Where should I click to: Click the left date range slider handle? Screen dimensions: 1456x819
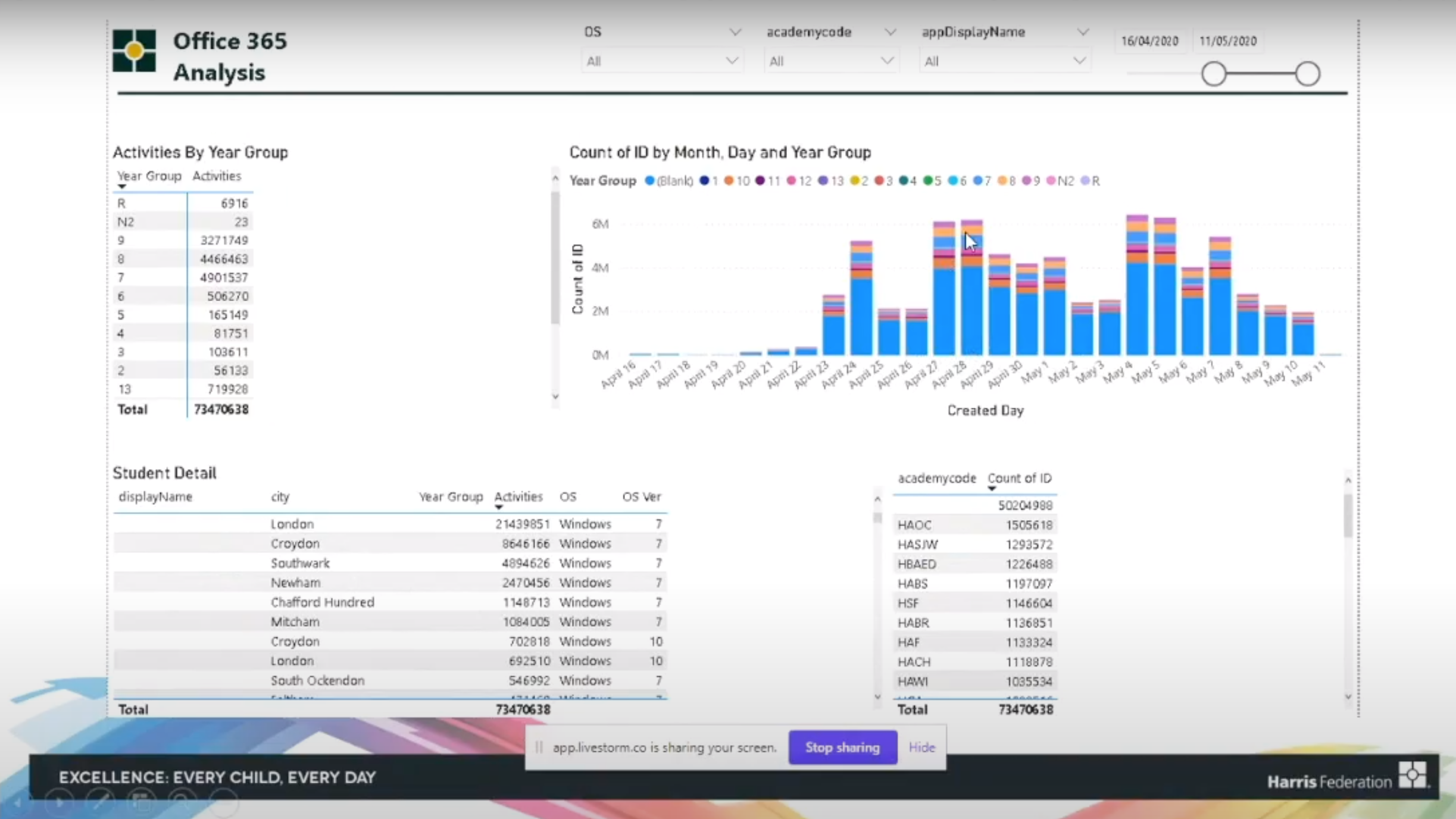[x=1213, y=74]
